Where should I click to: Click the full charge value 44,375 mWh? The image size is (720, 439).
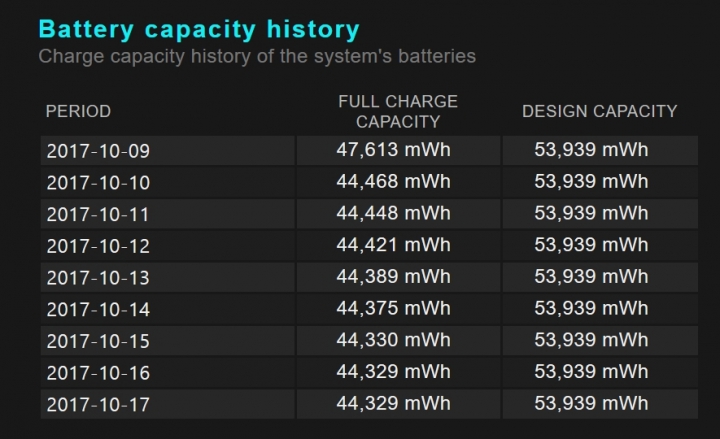(x=394, y=309)
